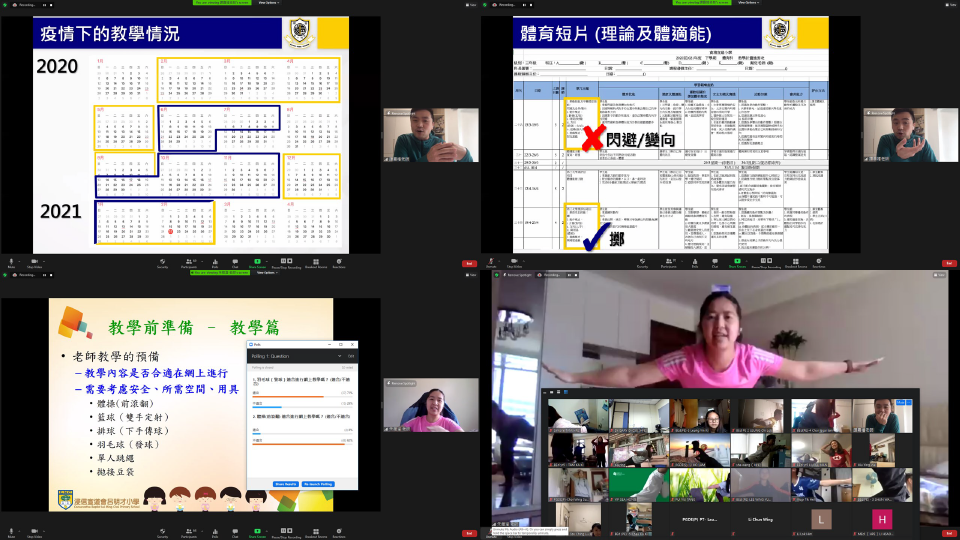Stop video in the 教學前準備 window

tap(34, 533)
